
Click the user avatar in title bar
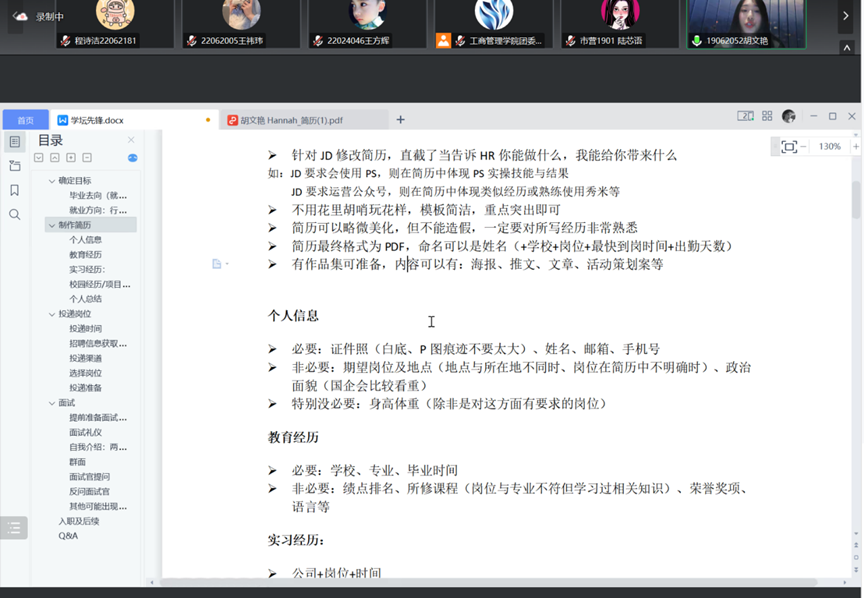click(789, 117)
